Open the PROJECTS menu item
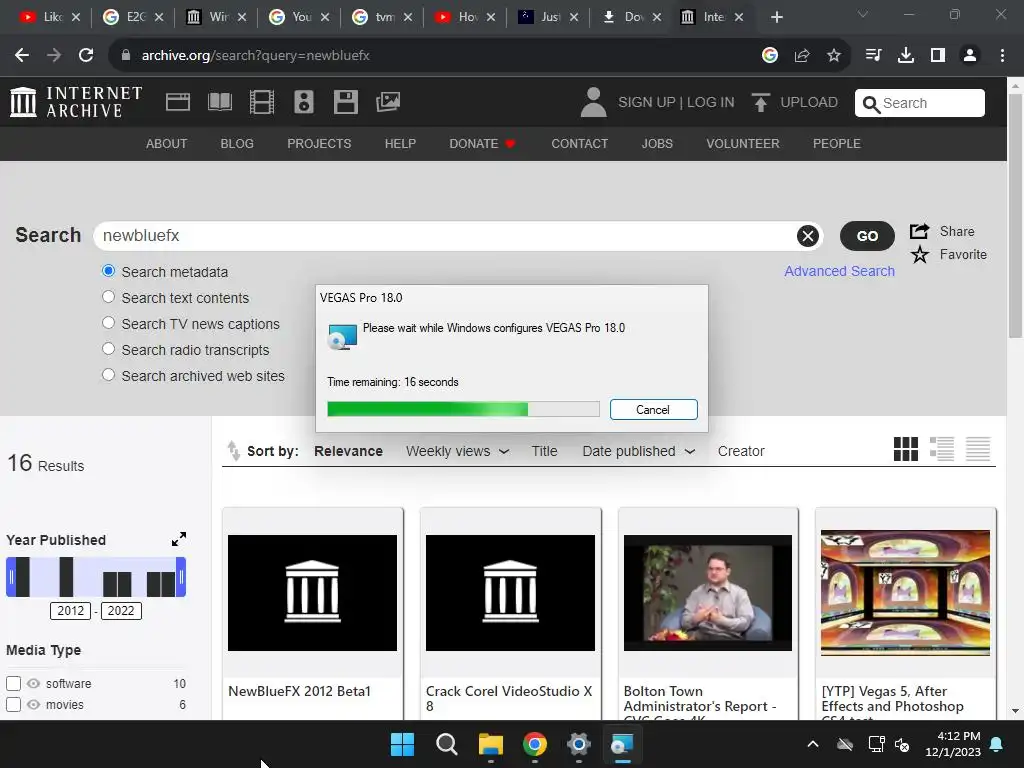Screen dimensions: 1024x768 [x=319, y=144]
